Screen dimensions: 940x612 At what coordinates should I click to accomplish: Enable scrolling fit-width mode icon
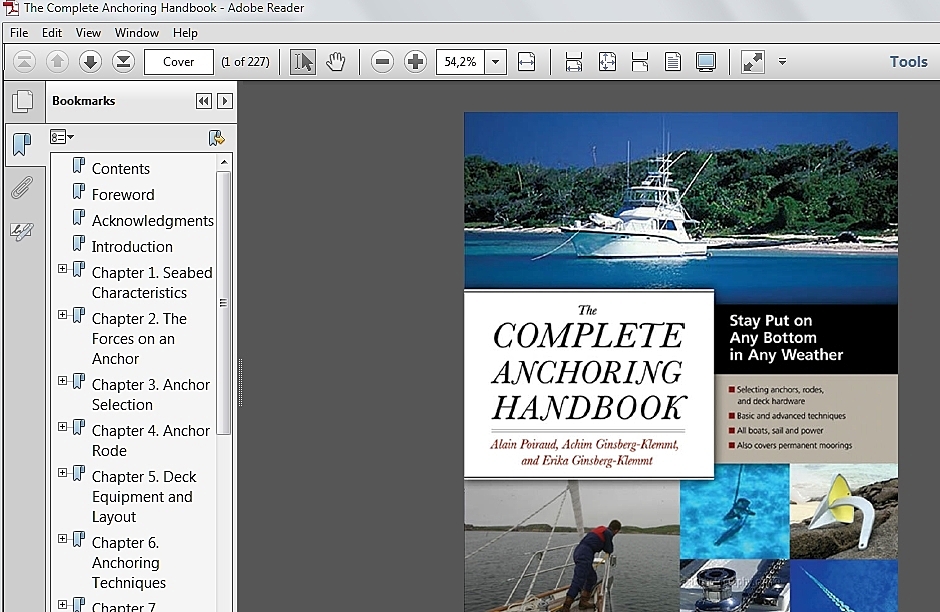(x=574, y=62)
